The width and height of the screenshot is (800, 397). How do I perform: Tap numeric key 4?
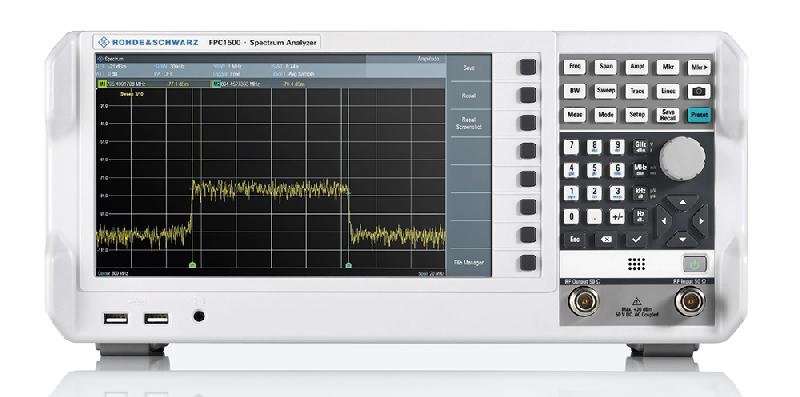pos(571,170)
